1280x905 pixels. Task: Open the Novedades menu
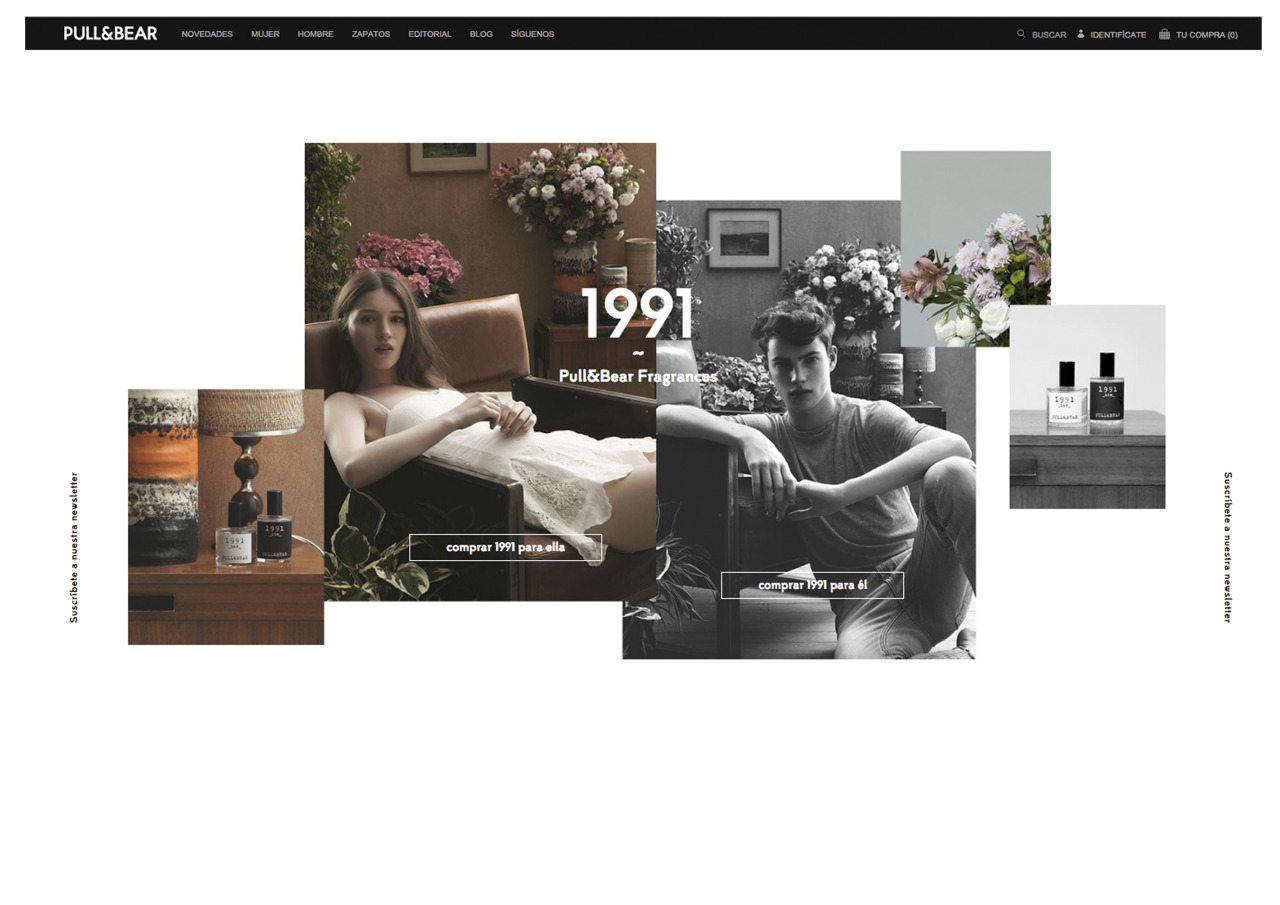(207, 34)
